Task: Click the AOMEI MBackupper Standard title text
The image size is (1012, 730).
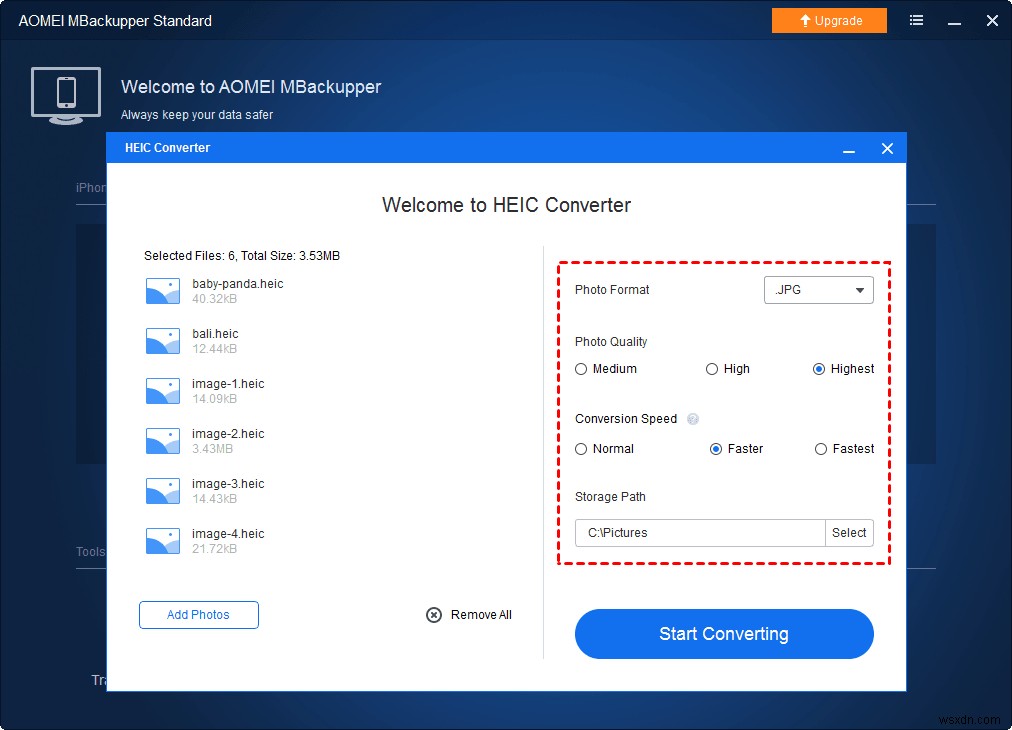Action: [x=113, y=20]
